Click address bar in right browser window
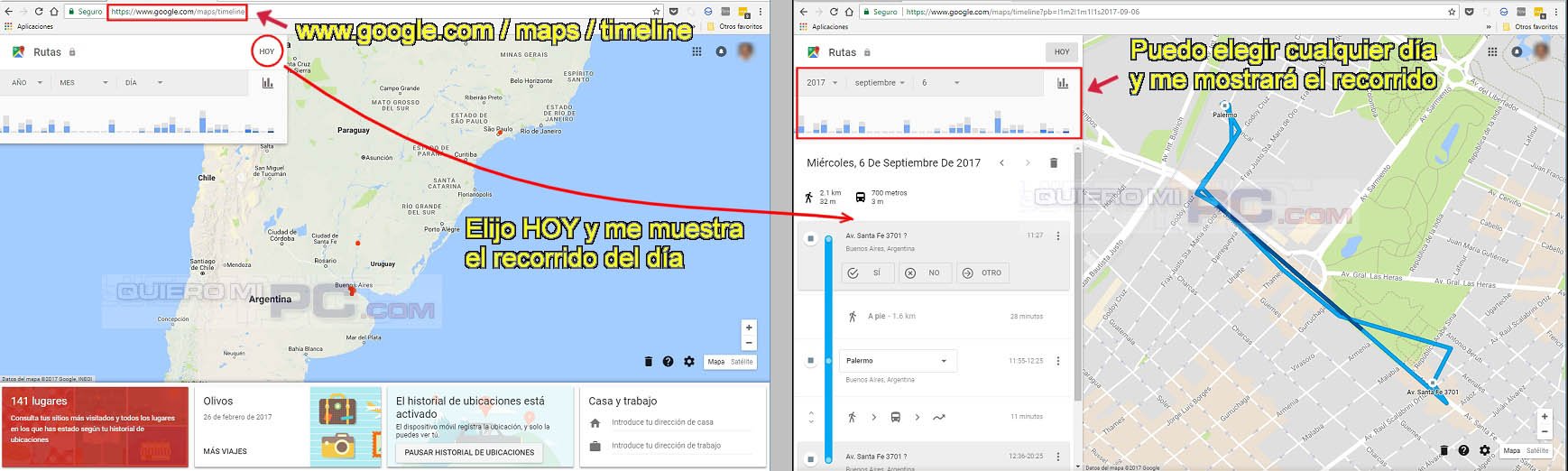Image resolution: width=1568 pixels, height=471 pixels. 1159,12
